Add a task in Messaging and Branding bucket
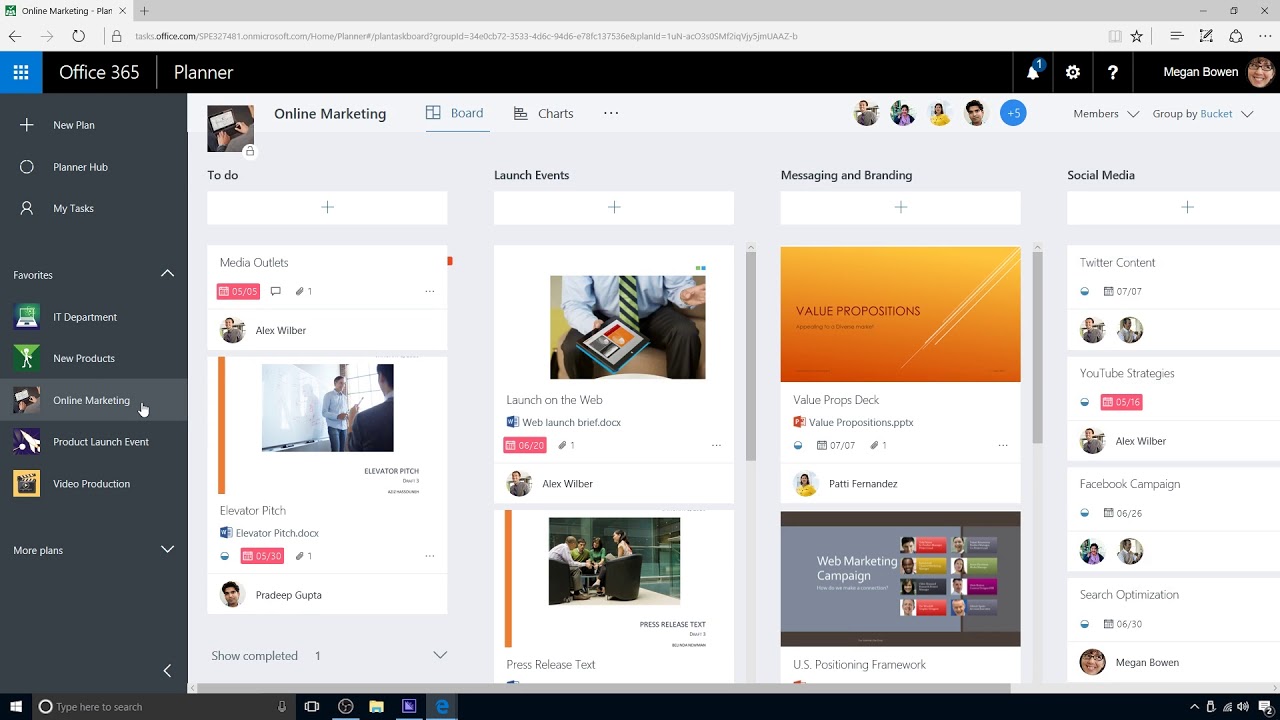Viewport: 1280px width, 720px height. pos(901,207)
